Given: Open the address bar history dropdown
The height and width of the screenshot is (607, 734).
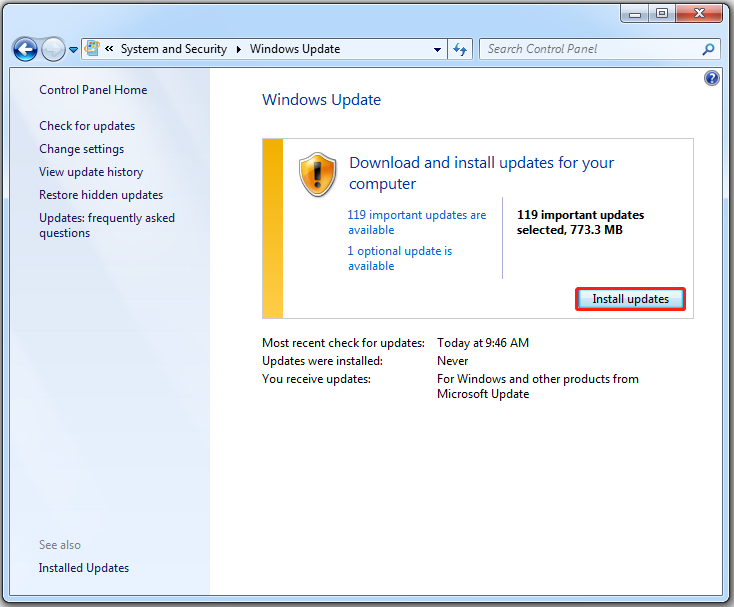Looking at the screenshot, I should pos(437,49).
